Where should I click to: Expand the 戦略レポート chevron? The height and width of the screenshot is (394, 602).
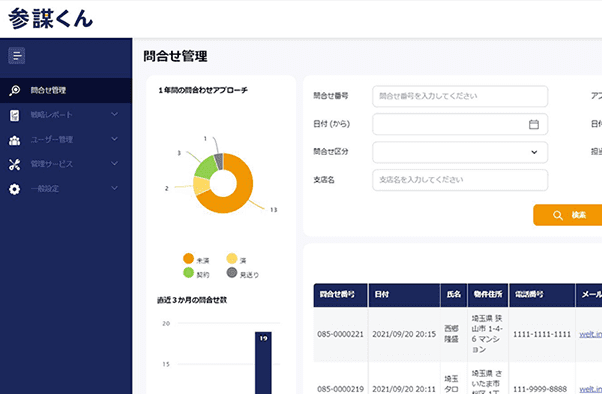(x=114, y=114)
